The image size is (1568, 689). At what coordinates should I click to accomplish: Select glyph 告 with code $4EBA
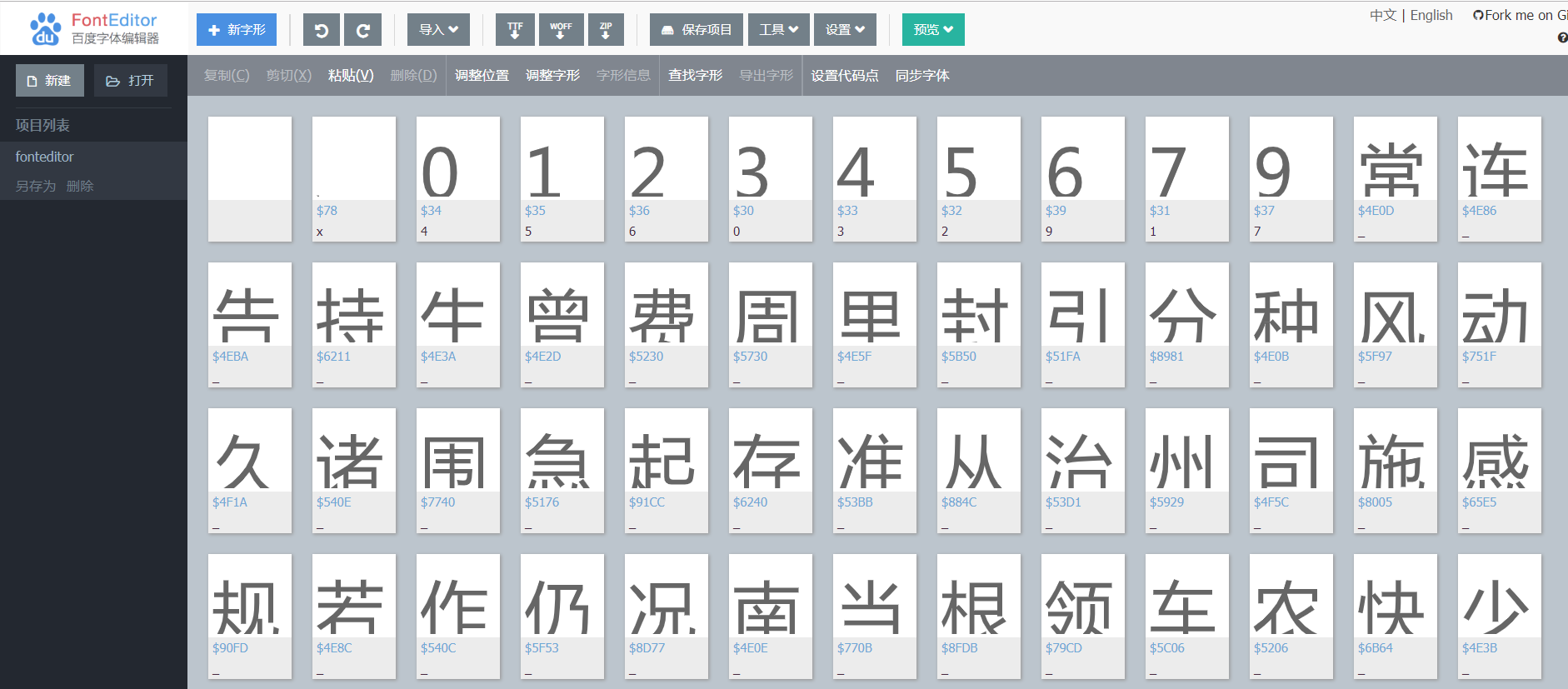(250, 325)
